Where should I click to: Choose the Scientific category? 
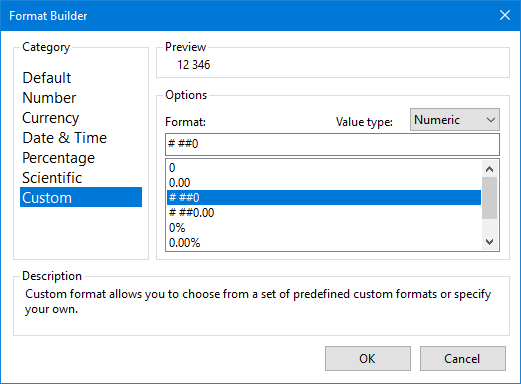click(x=81, y=178)
